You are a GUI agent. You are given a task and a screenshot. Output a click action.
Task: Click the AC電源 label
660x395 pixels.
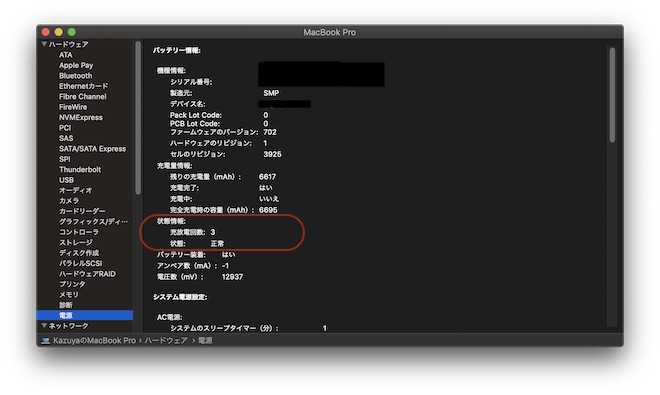click(169, 317)
